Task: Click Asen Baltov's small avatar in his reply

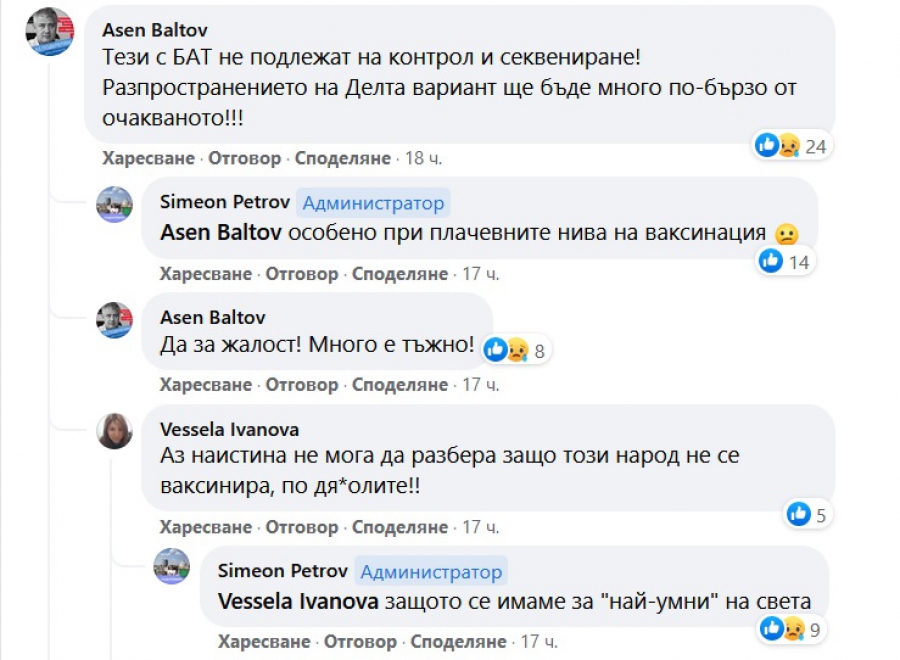Action: click(114, 320)
